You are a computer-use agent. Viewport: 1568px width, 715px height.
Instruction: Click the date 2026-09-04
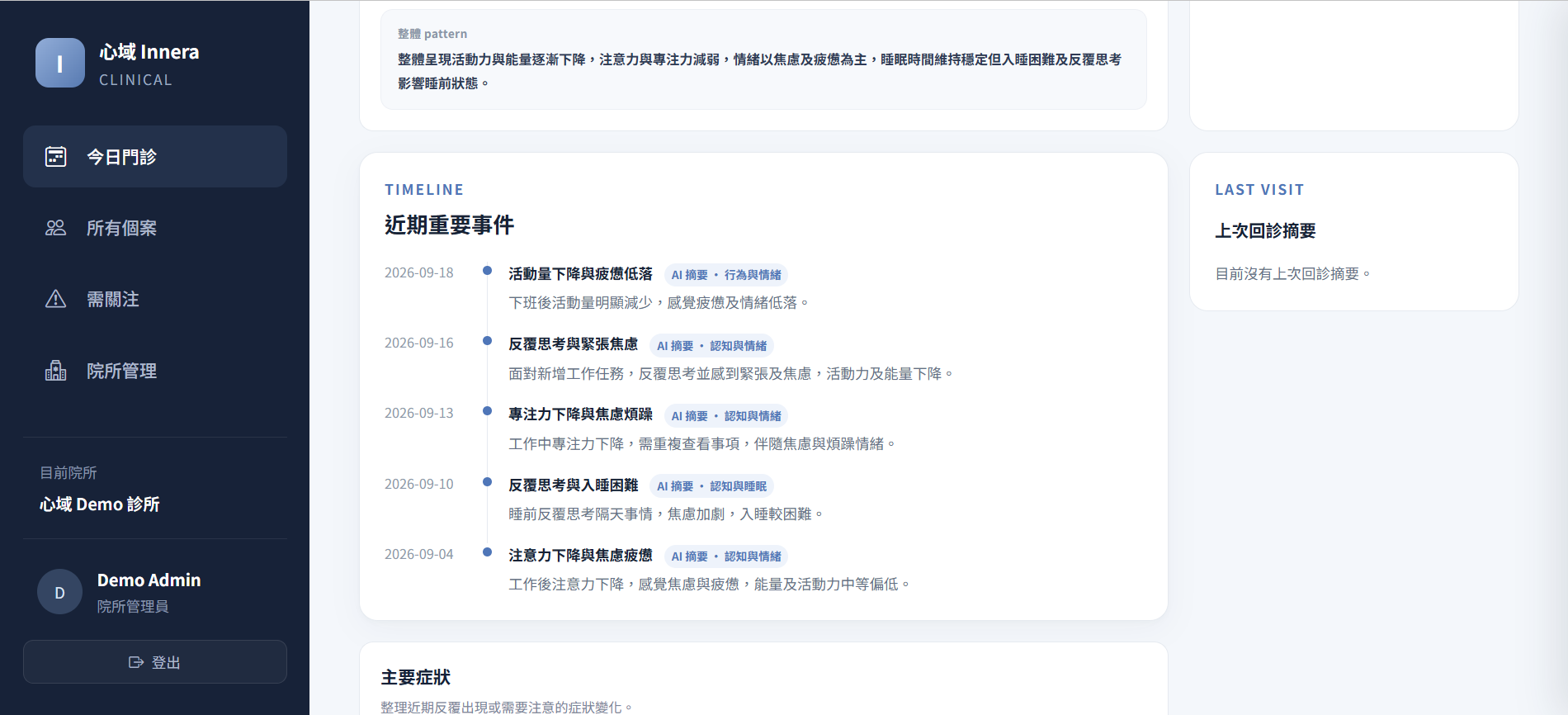tap(419, 554)
